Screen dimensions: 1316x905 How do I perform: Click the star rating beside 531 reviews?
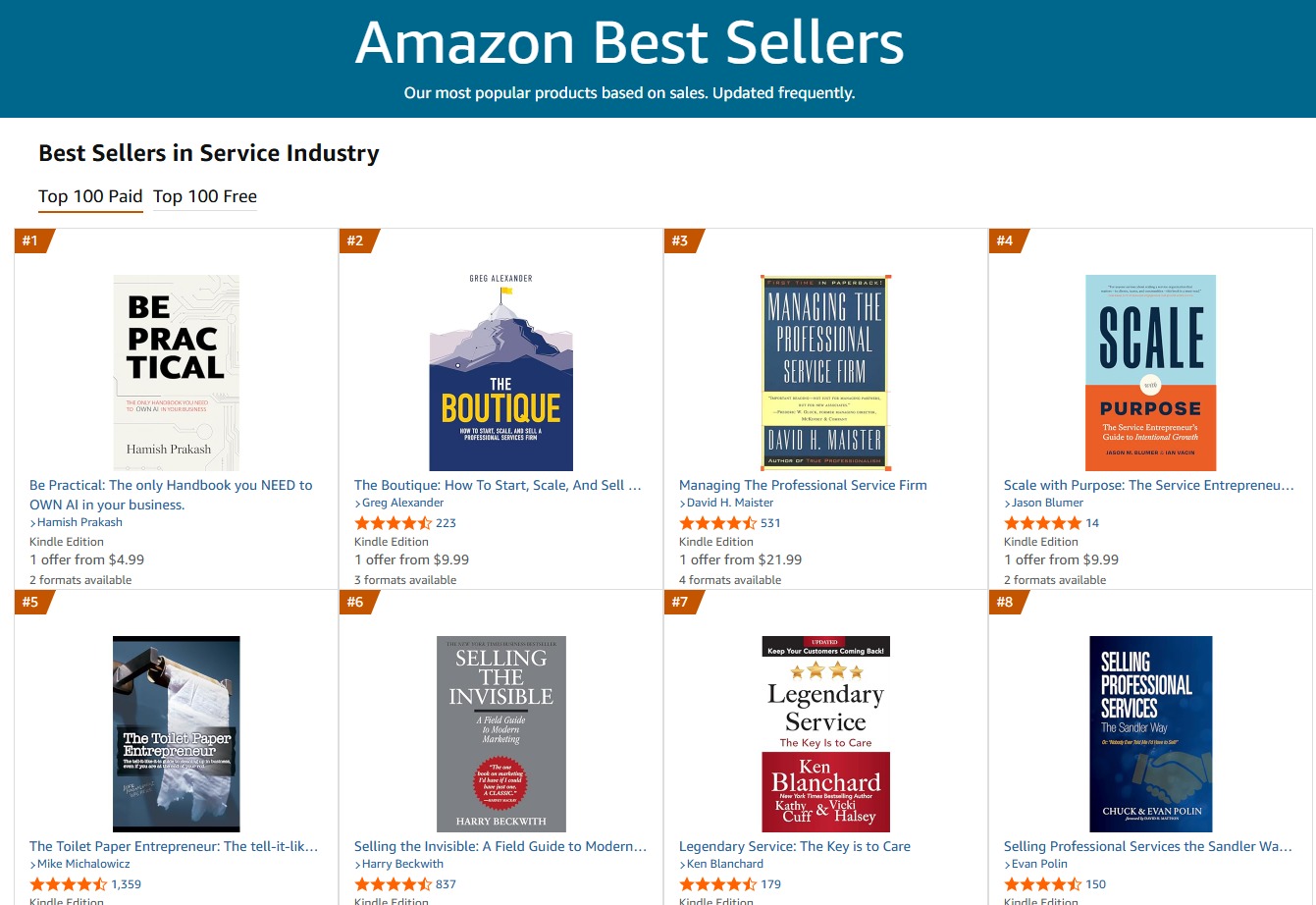[717, 522]
